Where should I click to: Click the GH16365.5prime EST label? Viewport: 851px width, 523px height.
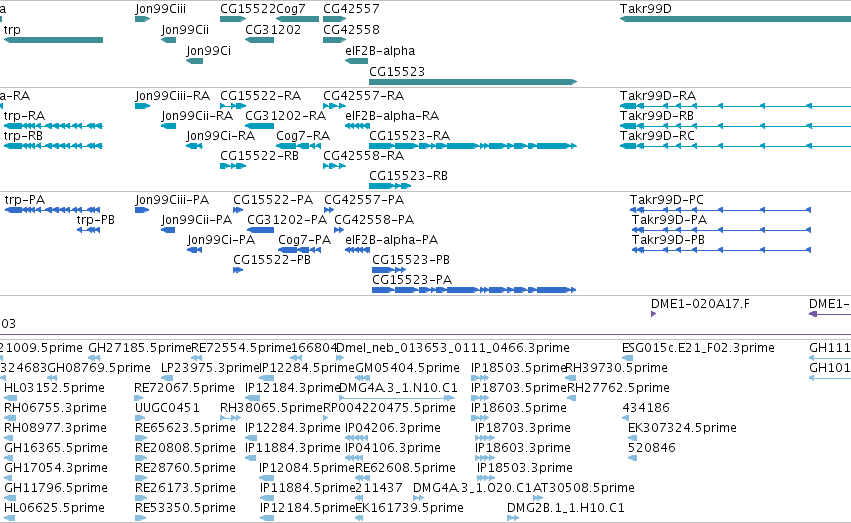(56, 449)
